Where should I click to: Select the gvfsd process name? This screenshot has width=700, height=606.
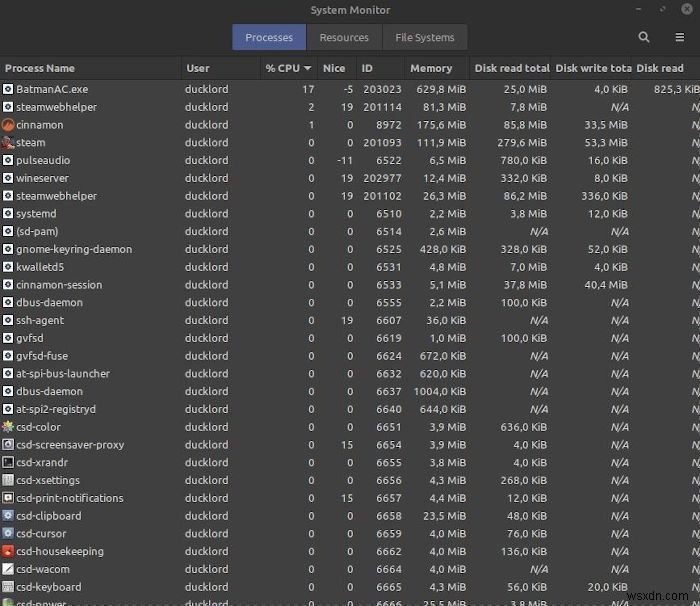click(x=30, y=338)
